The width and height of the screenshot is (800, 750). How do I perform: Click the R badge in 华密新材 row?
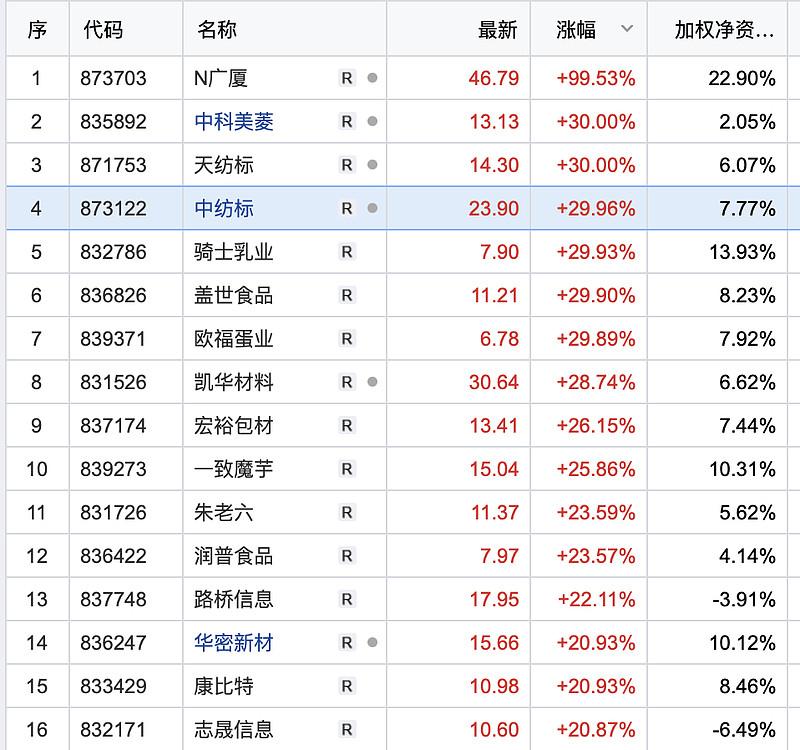347,642
